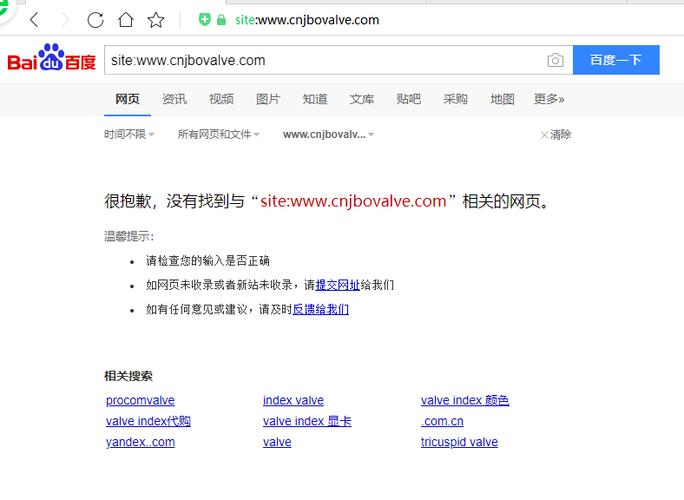Click the 温馨提示 label
The height and width of the screenshot is (500, 684).
tap(129, 236)
